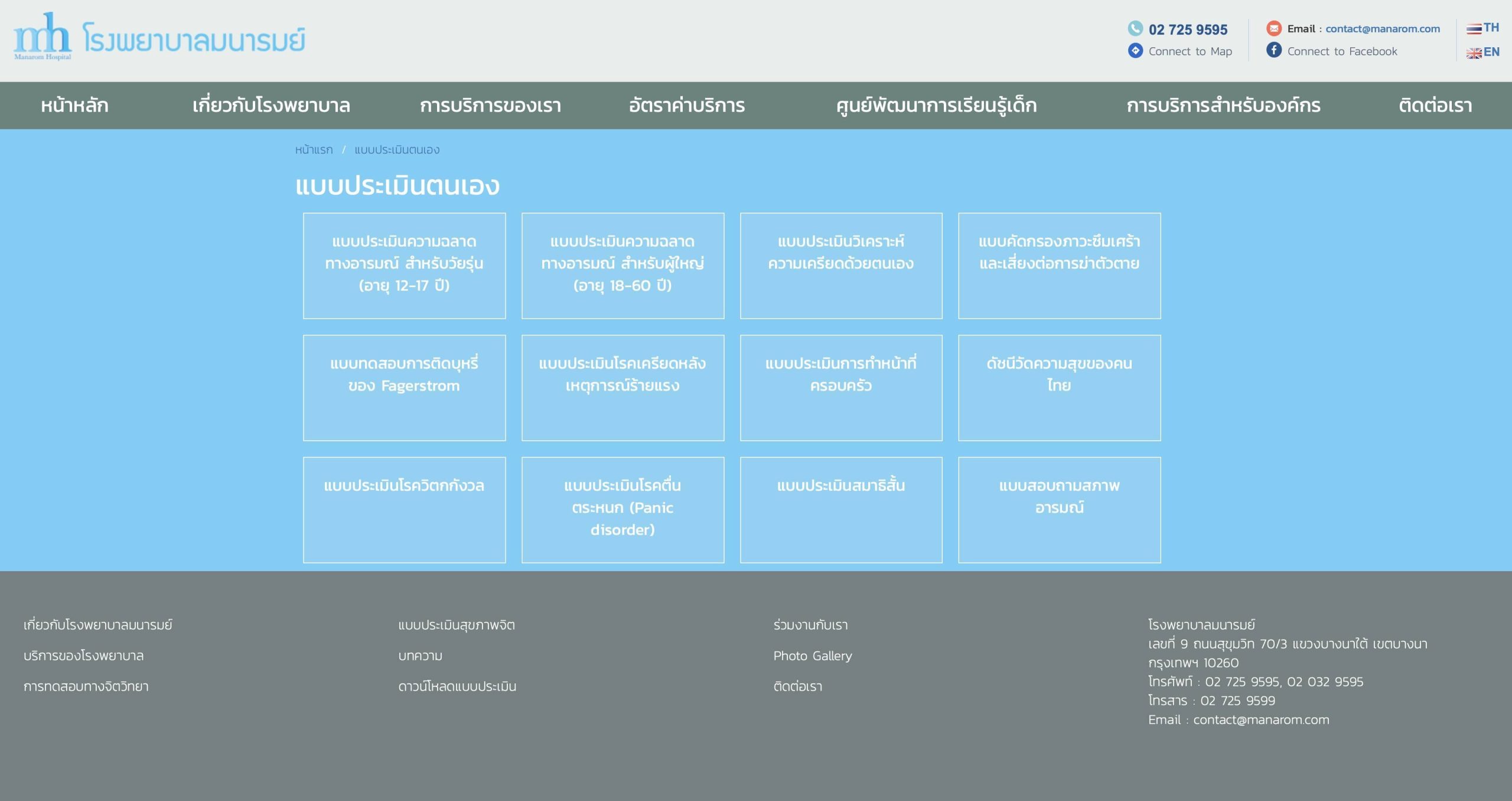Open the Fagerstrom smoking test card

coord(404,388)
